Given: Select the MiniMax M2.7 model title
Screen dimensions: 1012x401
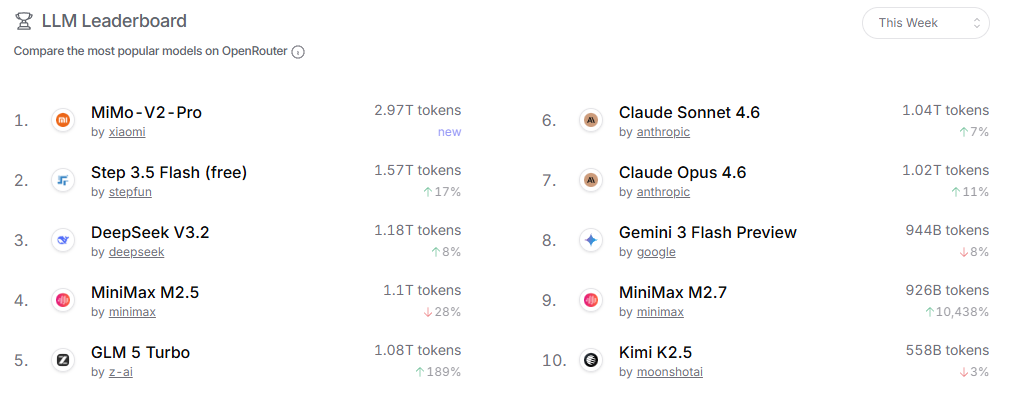Looking at the screenshot, I should pos(673,293).
